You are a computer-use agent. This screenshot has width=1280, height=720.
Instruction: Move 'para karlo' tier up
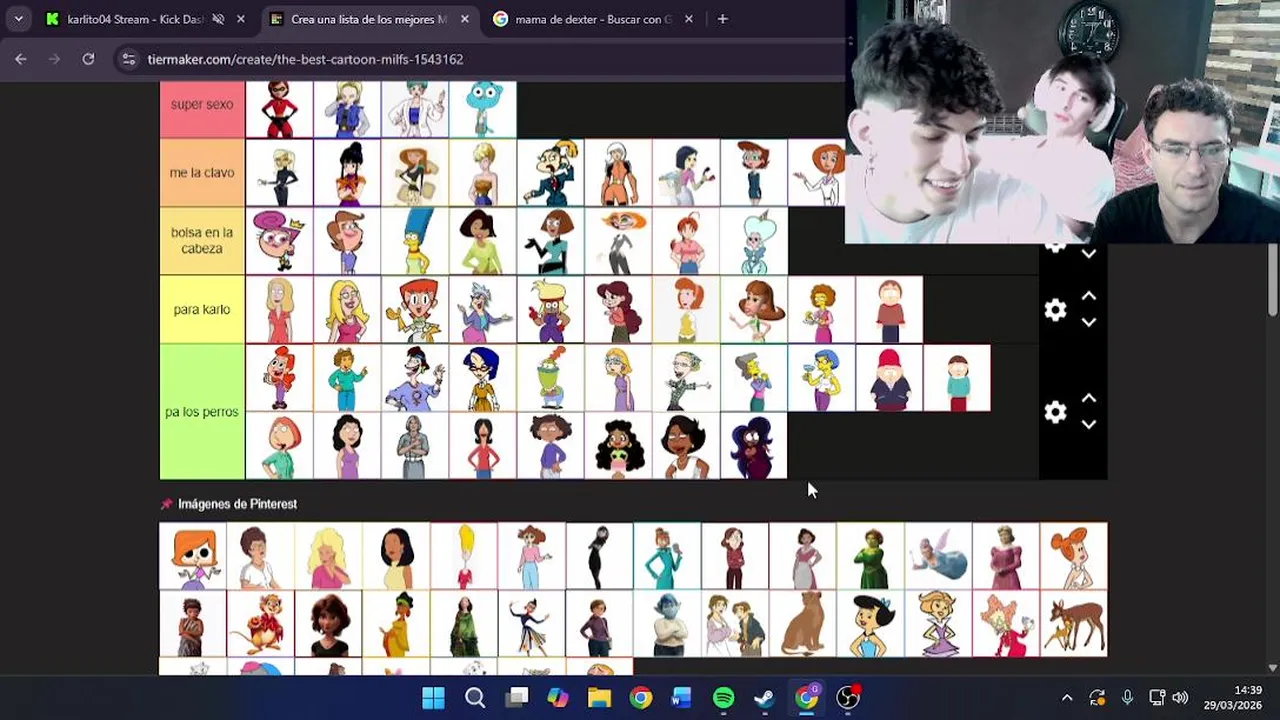tap(1089, 297)
